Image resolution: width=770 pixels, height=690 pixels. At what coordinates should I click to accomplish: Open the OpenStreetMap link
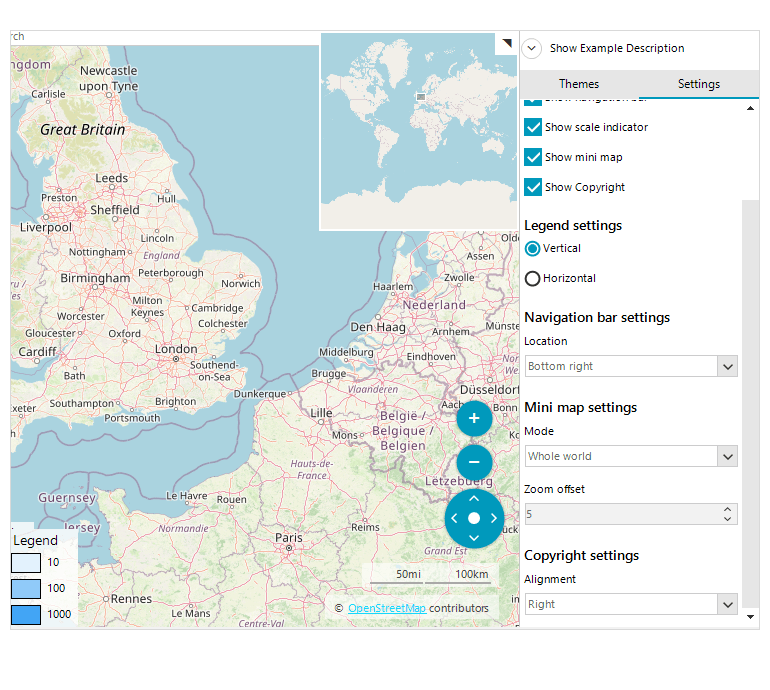click(386, 608)
